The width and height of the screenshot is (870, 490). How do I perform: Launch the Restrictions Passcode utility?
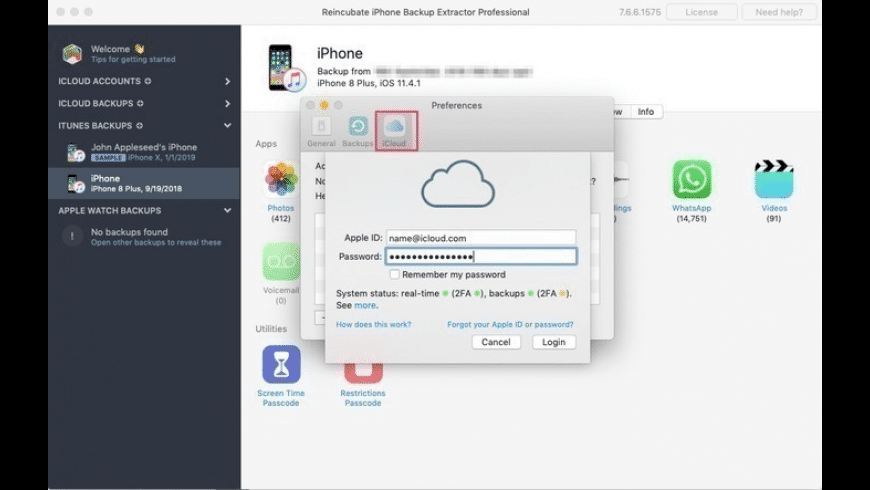coord(363,372)
